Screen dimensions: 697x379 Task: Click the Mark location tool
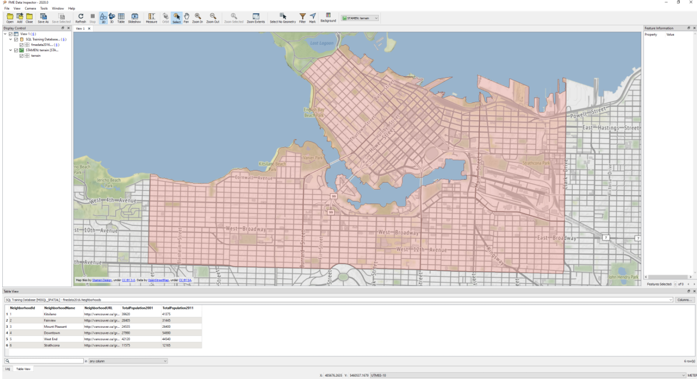tap(312, 18)
